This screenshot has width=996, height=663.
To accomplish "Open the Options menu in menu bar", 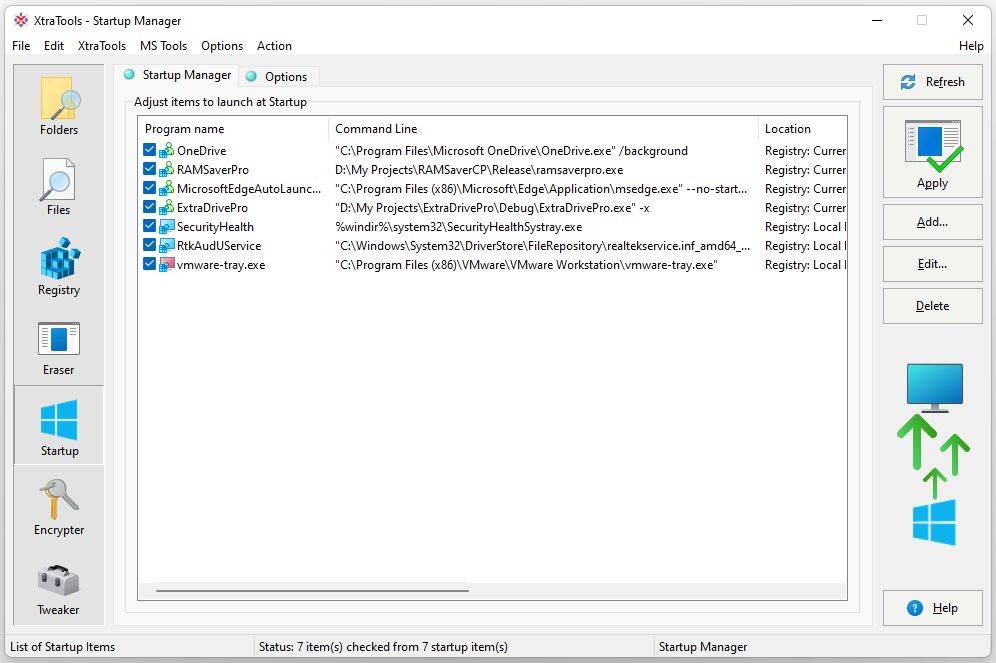I will click(x=222, y=46).
